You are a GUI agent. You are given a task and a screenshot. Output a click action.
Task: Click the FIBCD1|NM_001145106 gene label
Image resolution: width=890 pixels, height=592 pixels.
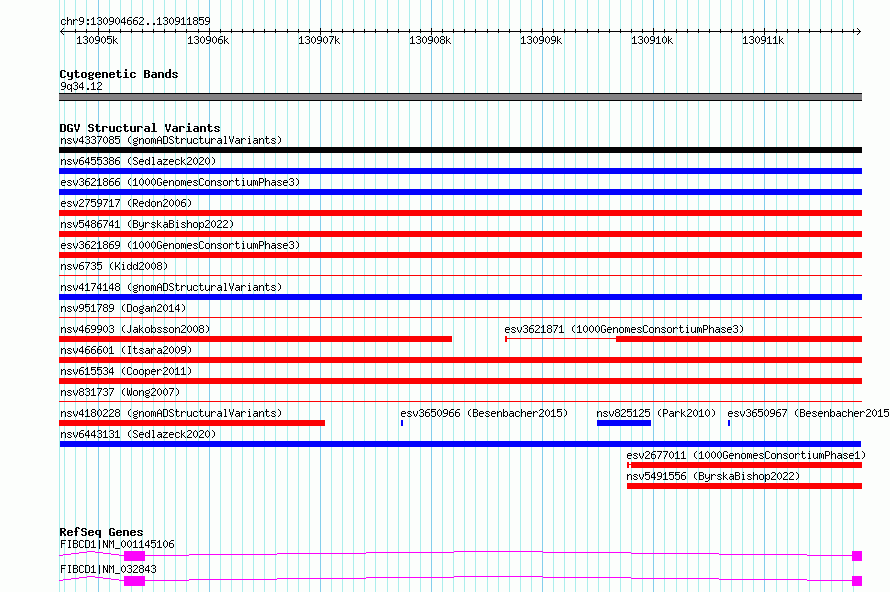pyautogui.click(x=117, y=544)
